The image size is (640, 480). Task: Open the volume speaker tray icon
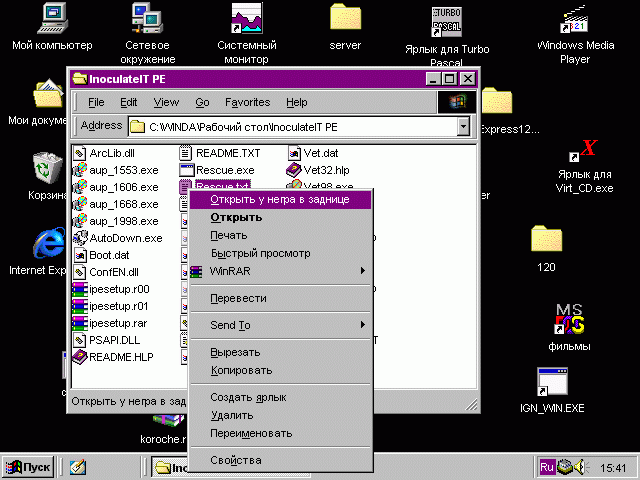[x=581, y=467]
